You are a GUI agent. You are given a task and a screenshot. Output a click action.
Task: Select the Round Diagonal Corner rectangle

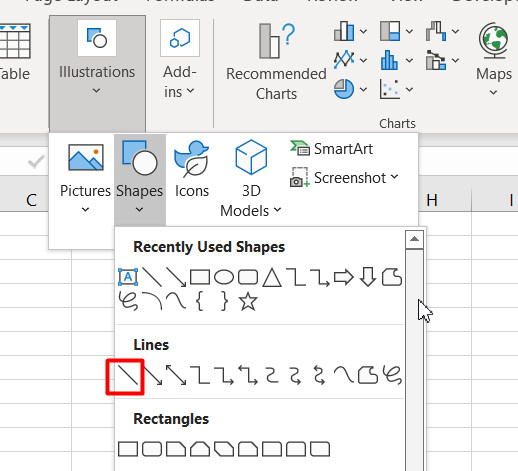pyautogui.click(x=320, y=449)
